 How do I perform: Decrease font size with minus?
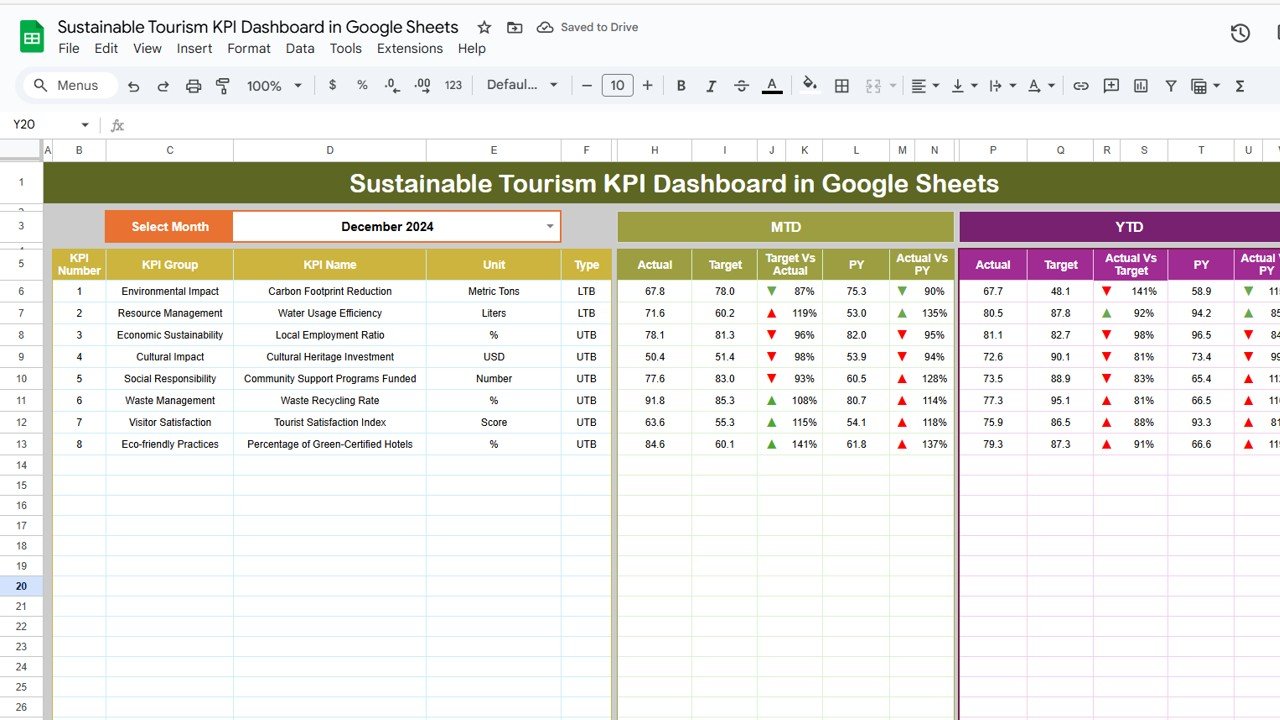click(587, 85)
